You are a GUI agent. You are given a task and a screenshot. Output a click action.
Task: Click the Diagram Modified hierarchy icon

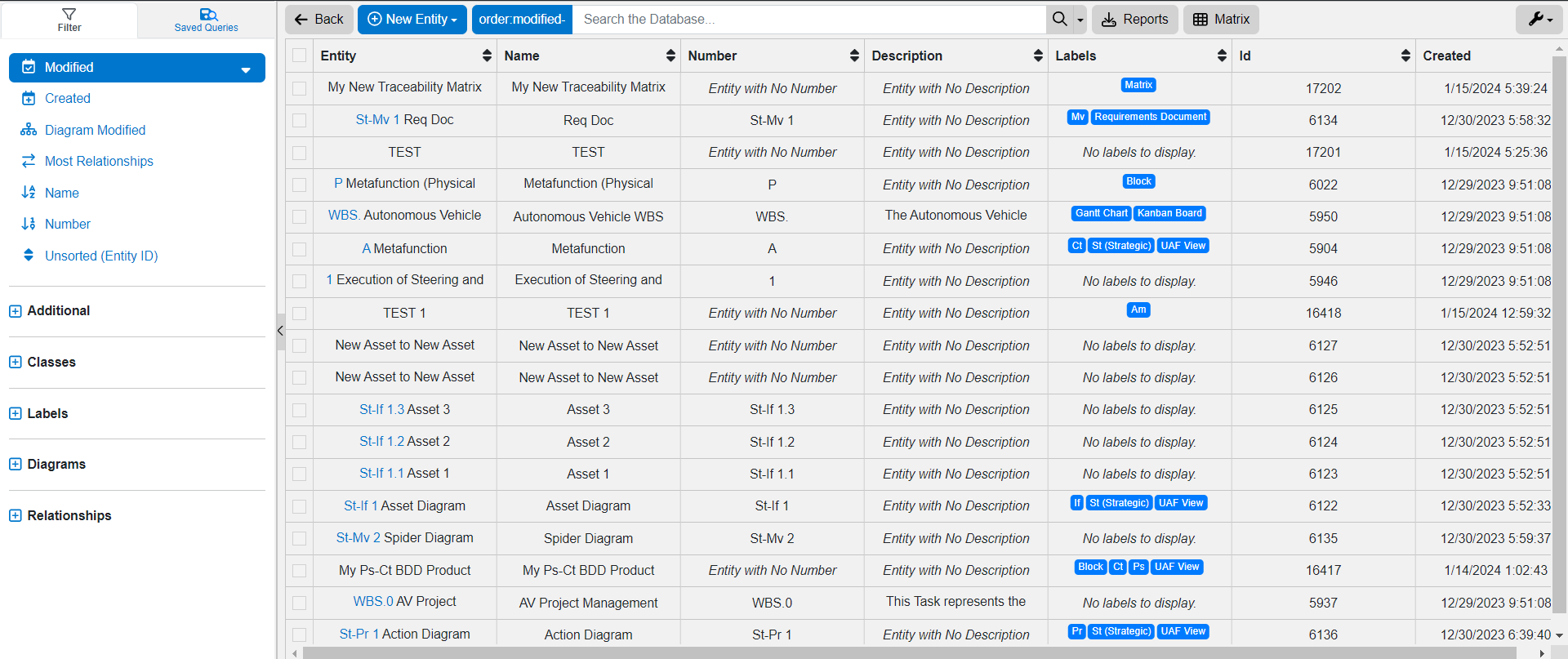point(29,130)
